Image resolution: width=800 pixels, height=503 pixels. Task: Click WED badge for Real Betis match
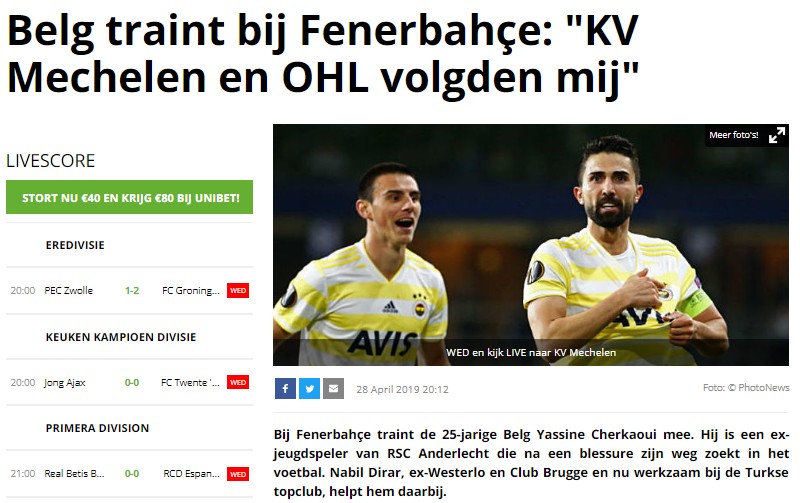(x=238, y=474)
